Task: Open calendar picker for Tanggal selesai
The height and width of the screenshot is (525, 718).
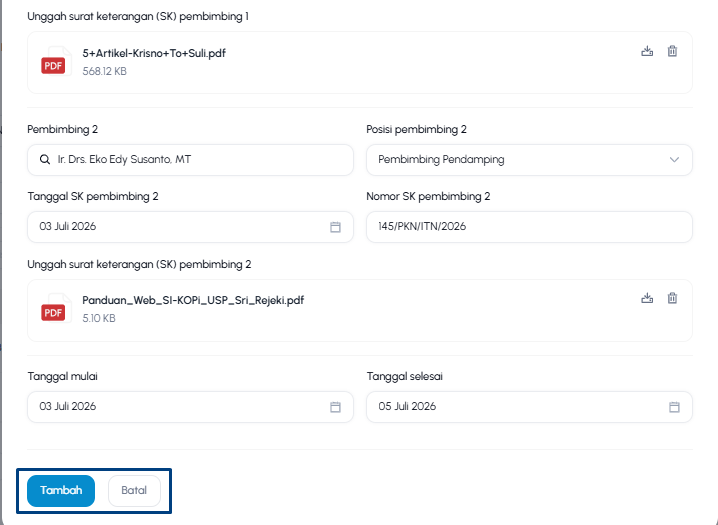Action: [674, 407]
